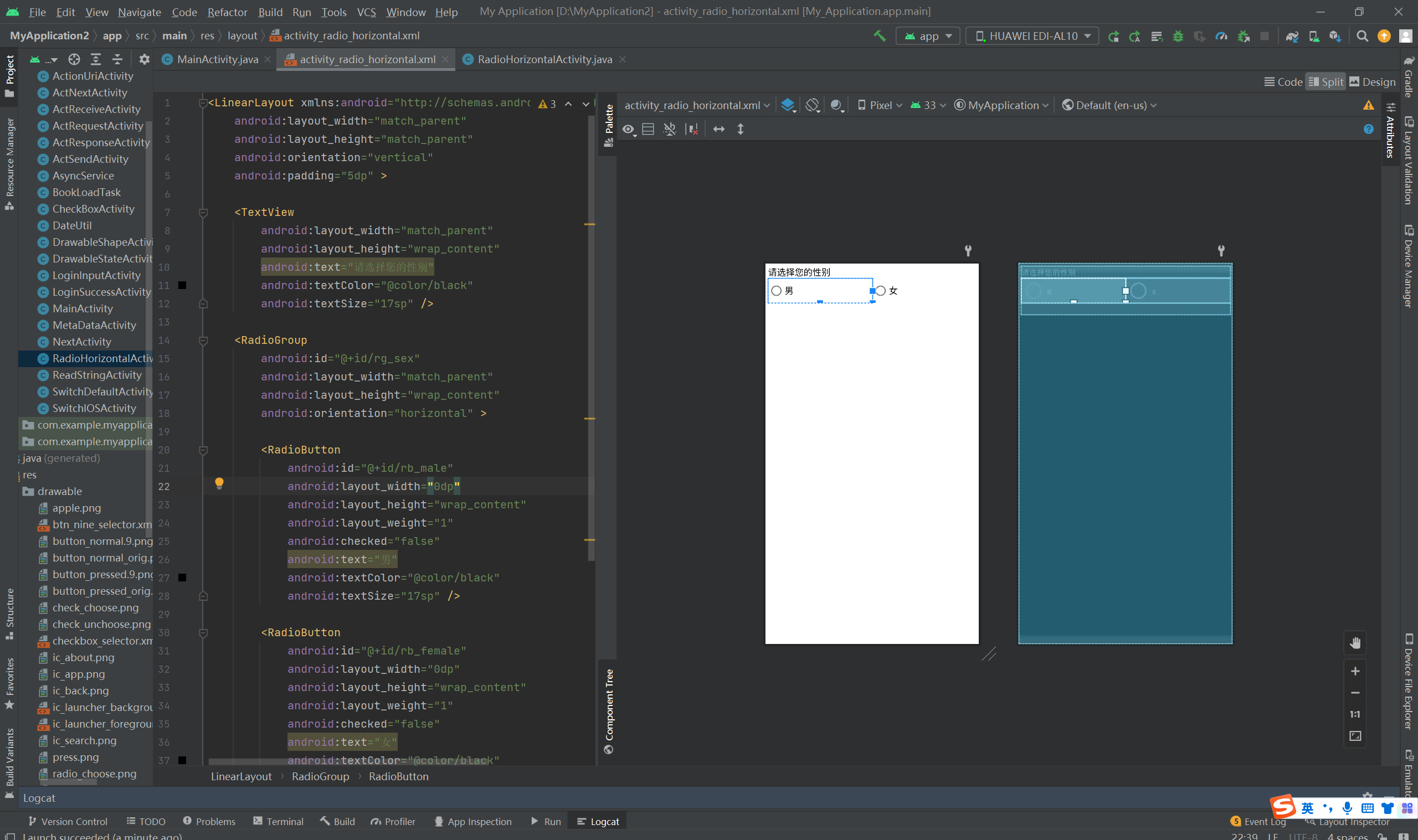Zoom in using the plus icon
This screenshot has height=840, width=1418.
coord(1355,671)
